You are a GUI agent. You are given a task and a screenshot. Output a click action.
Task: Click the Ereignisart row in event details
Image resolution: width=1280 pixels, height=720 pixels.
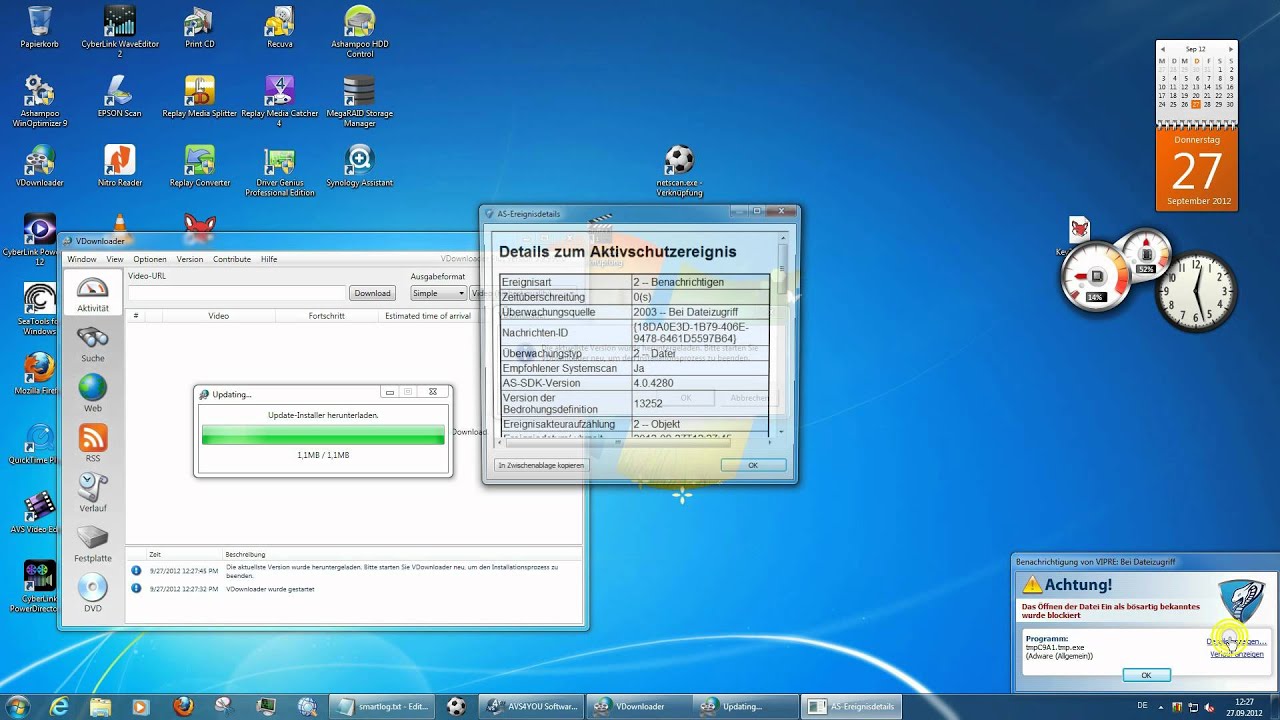(x=634, y=282)
